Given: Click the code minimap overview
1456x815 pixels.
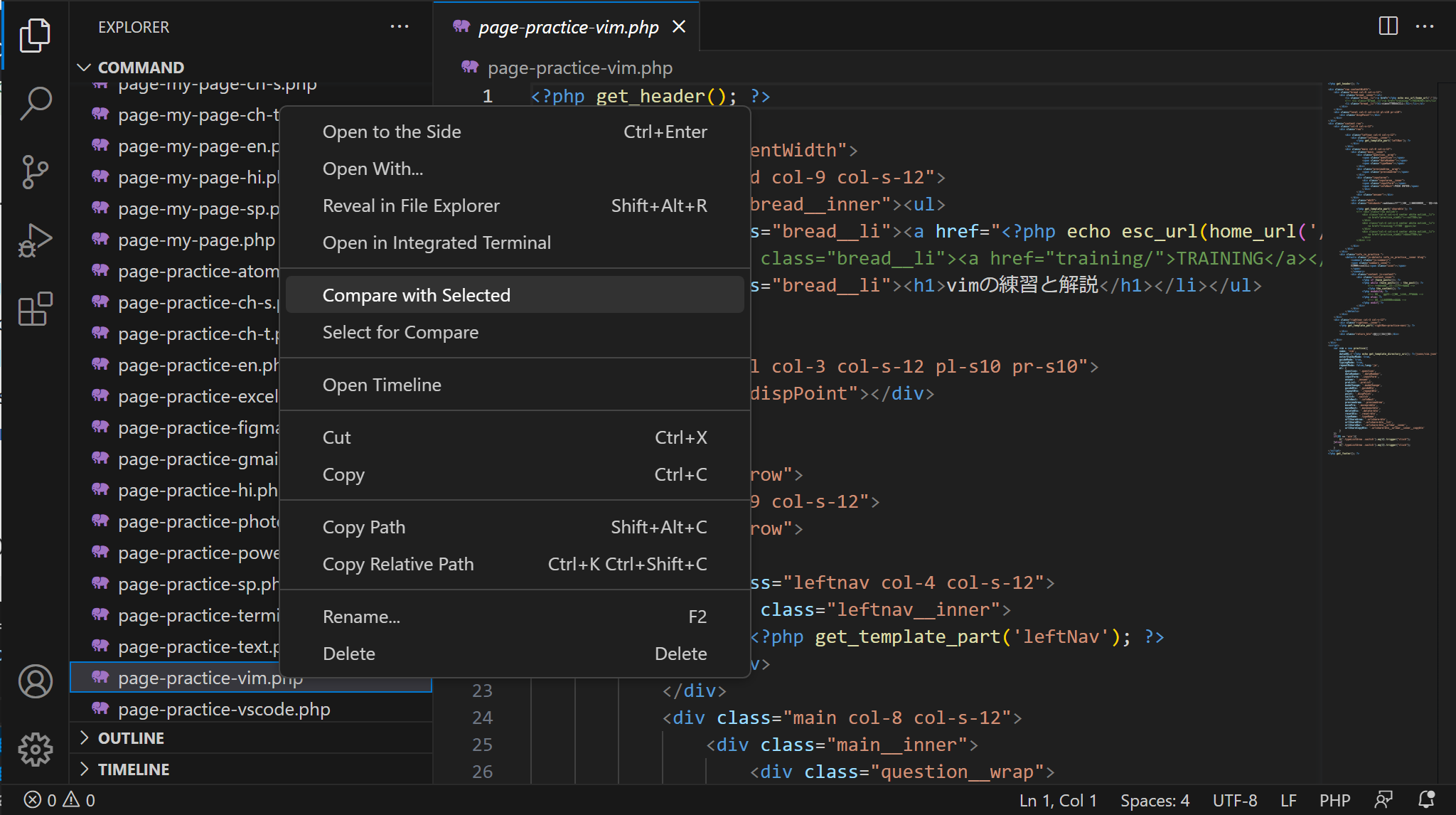Looking at the screenshot, I should (x=1379, y=270).
